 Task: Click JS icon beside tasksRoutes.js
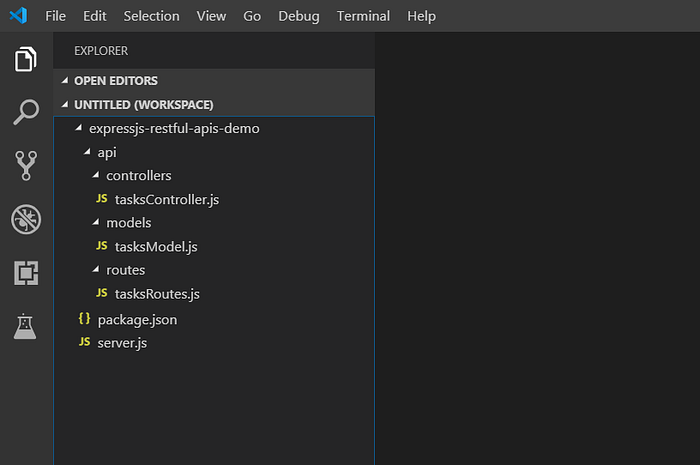(102, 293)
